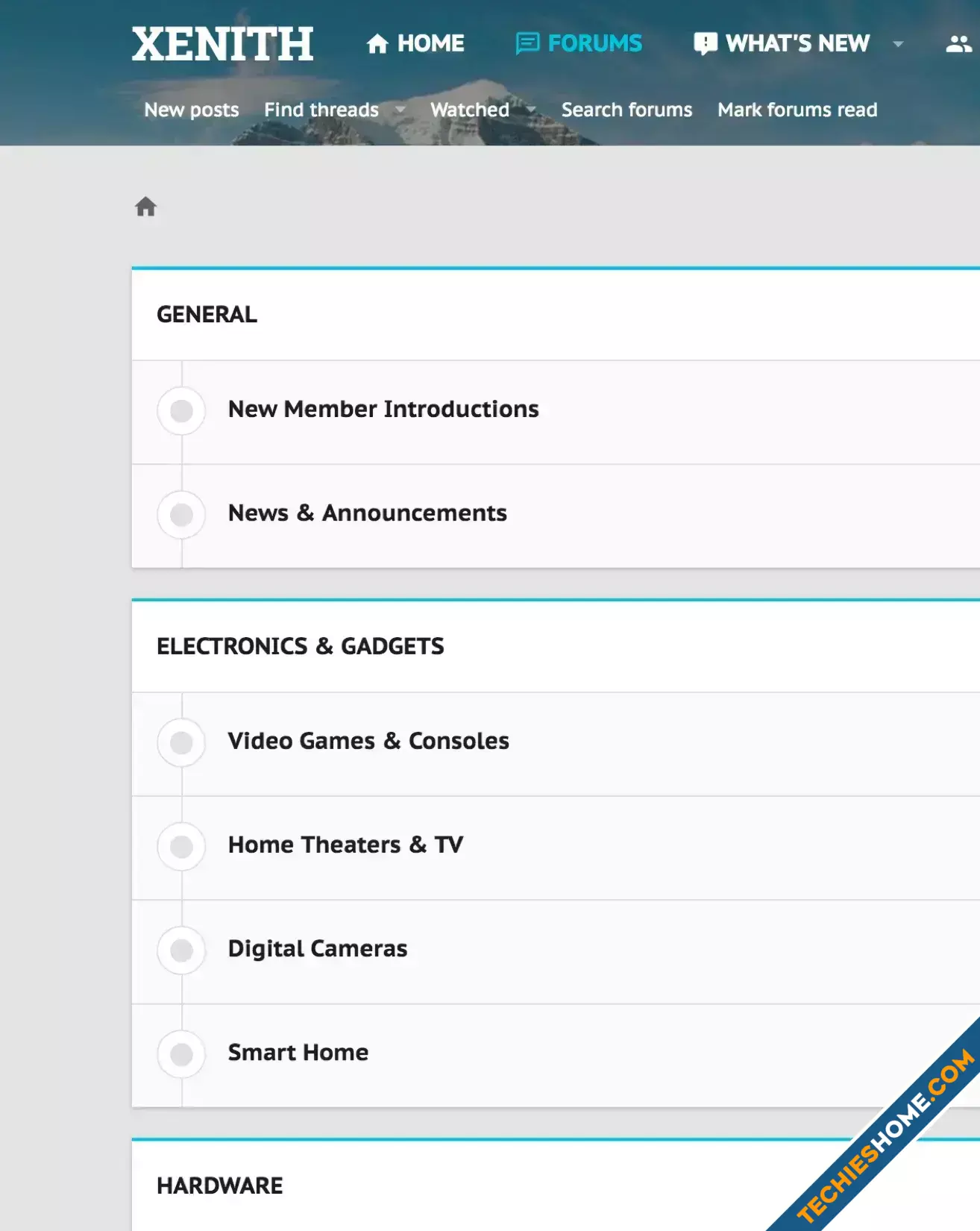Expand the WHAT'S NEW dropdown arrow
Image resolution: width=980 pixels, height=1231 pixels.
[899, 44]
